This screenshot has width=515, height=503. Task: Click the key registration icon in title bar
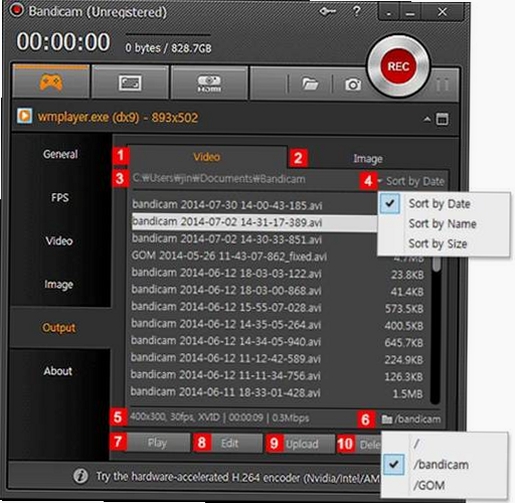coord(327,12)
